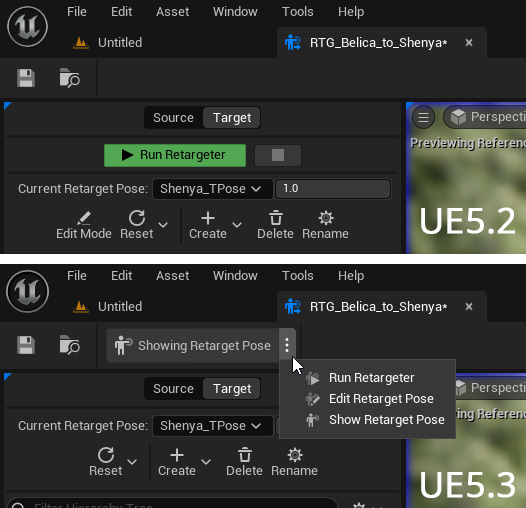Click the lower toolbar's browse to asset icon

pos(69,345)
